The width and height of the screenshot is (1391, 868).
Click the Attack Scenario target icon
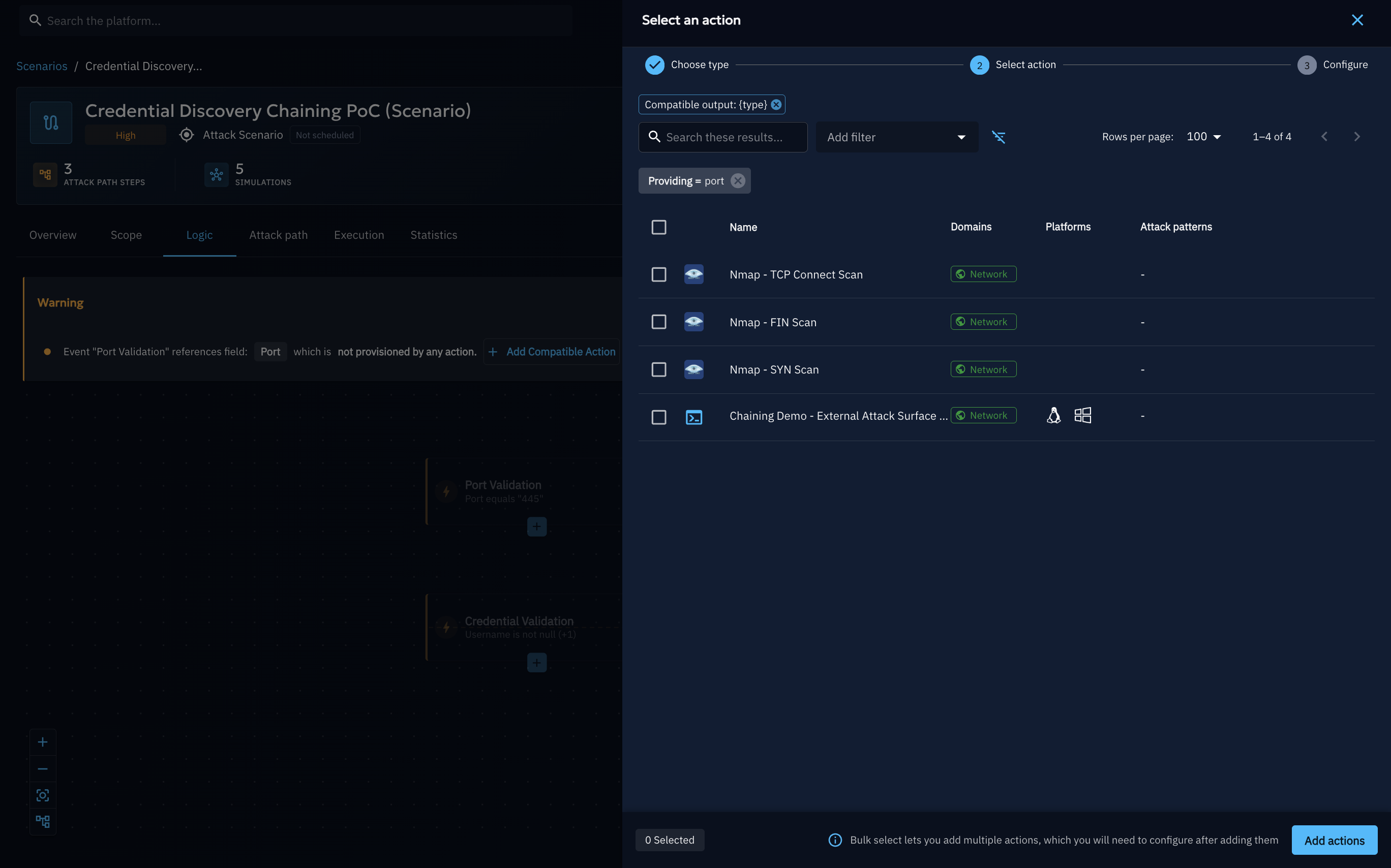click(186, 135)
